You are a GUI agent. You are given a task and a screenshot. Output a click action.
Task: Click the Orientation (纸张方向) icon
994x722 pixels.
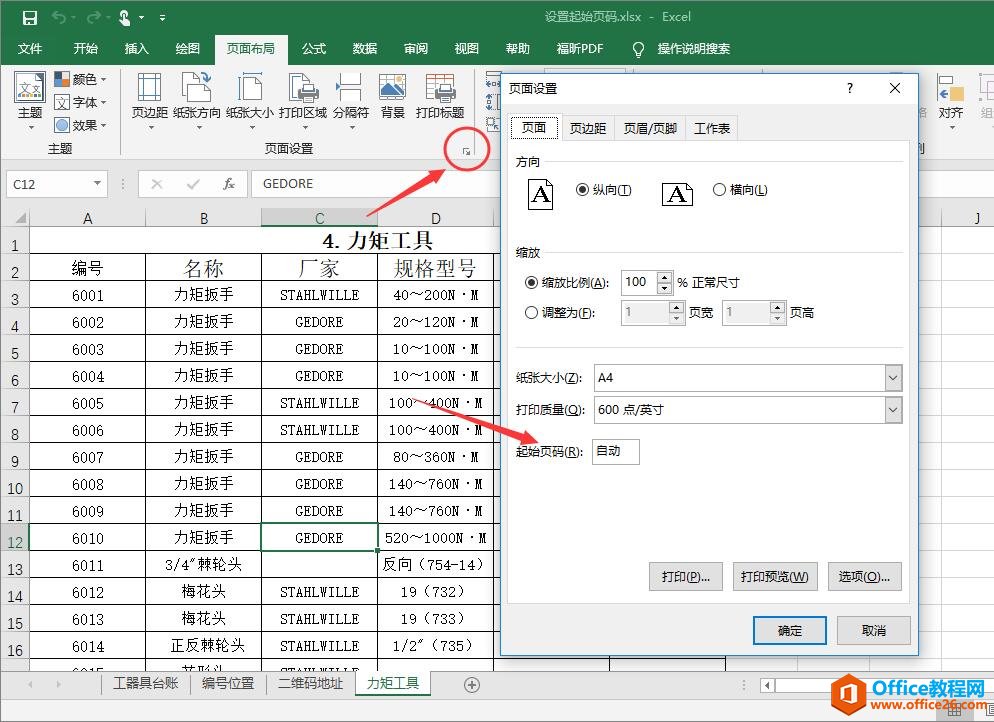(x=197, y=87)
